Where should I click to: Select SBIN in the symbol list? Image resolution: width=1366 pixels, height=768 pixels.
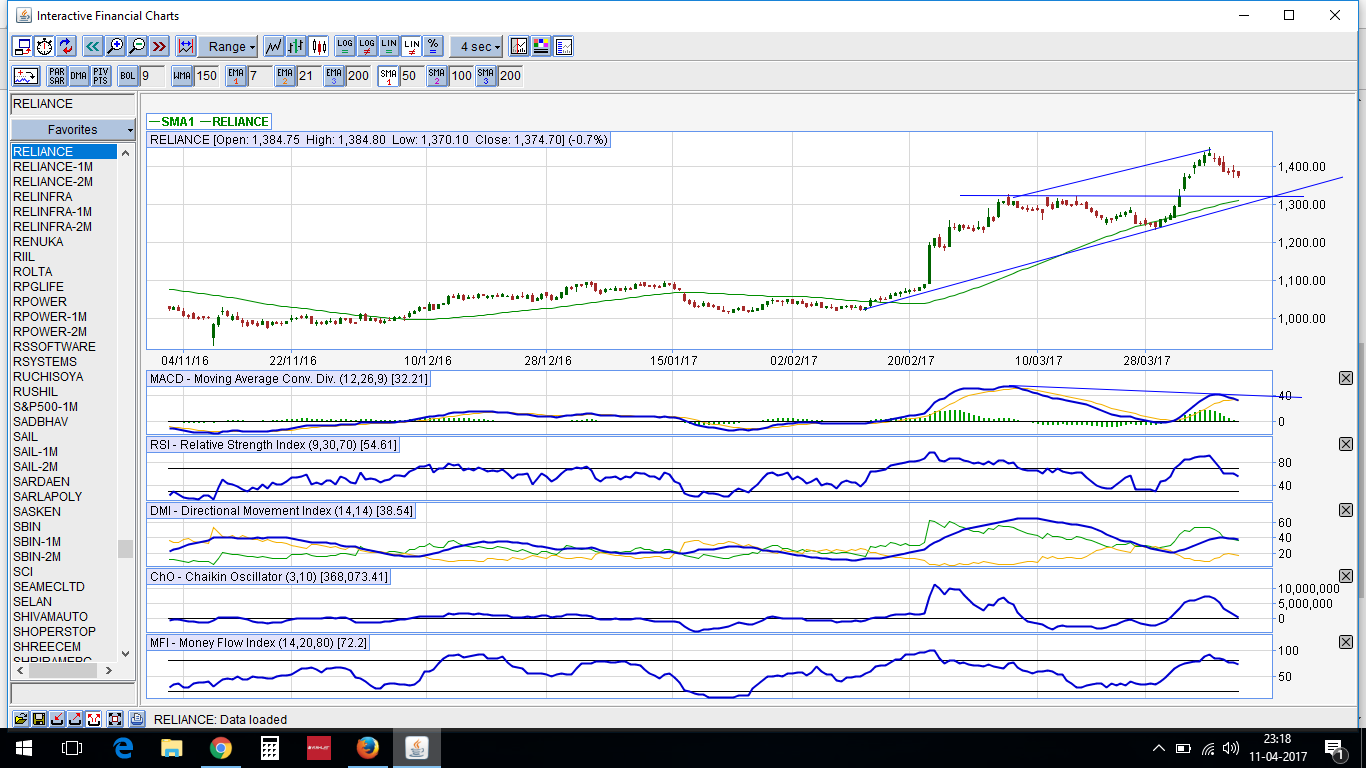tap(64, 527)
